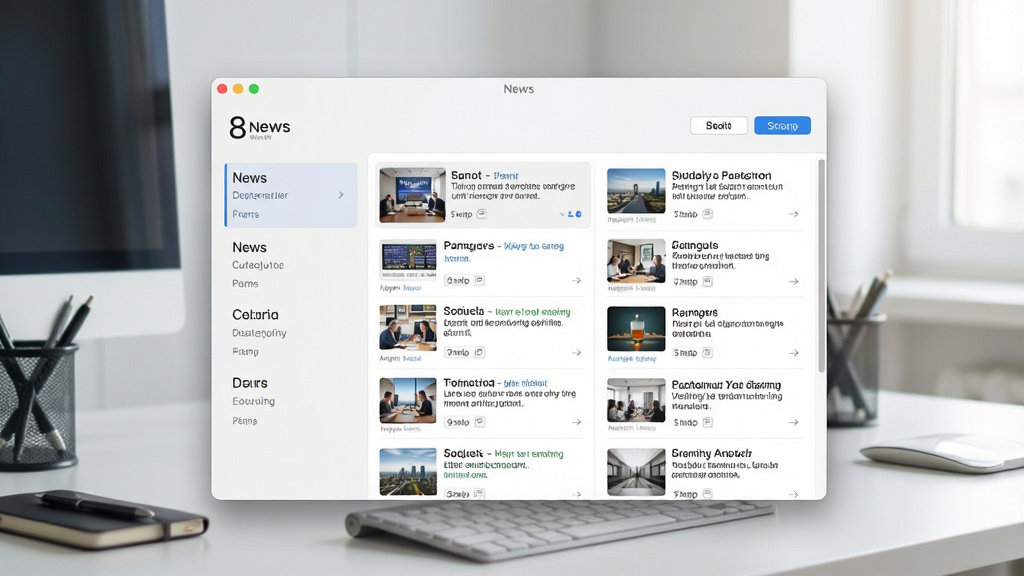The image size is (1024, 576).
Task: Click the vertical scrollbar of article list
Action: click(821, 266)
